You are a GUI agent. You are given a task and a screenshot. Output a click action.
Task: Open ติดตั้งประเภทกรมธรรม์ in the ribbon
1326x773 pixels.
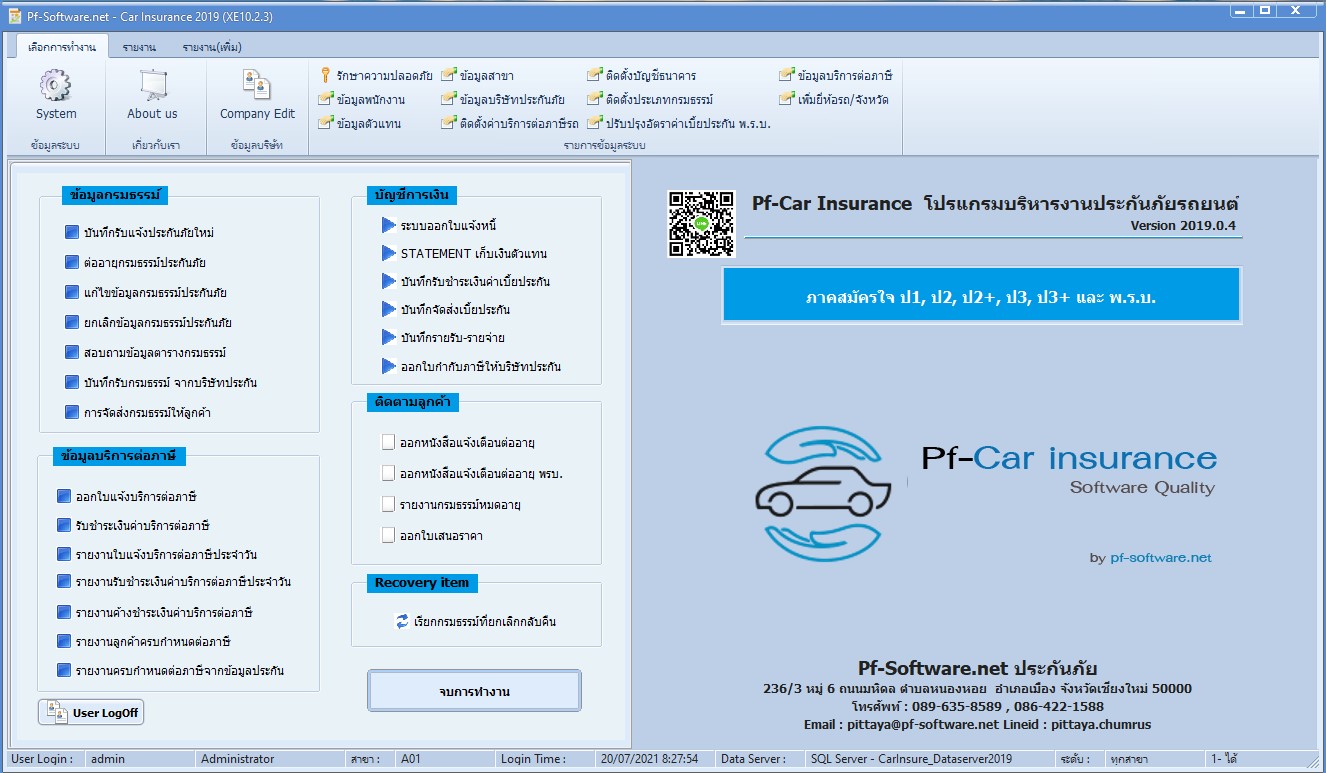pyautogui.click(x=650, y=100)
